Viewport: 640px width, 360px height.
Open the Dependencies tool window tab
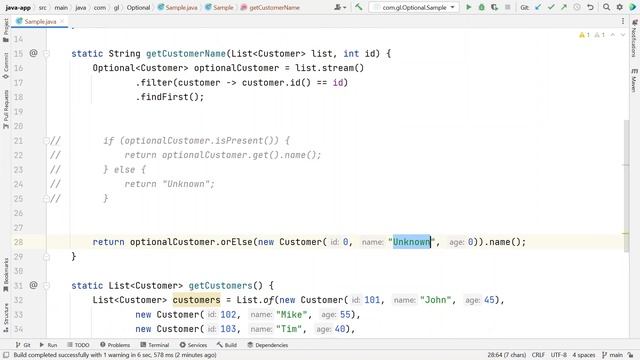coord(267,345)
